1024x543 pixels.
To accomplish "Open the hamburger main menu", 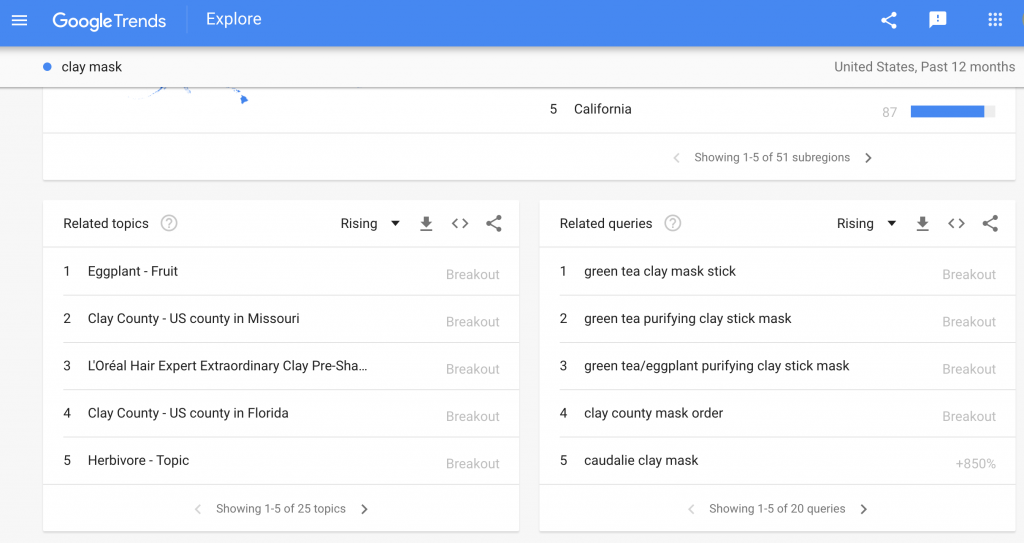I will 20,20.
